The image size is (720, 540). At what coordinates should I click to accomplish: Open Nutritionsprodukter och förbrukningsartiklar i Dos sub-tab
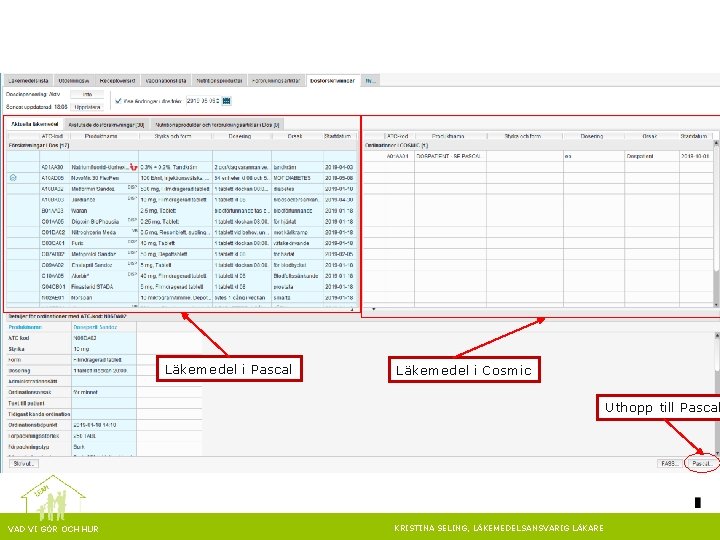point(217,124)
